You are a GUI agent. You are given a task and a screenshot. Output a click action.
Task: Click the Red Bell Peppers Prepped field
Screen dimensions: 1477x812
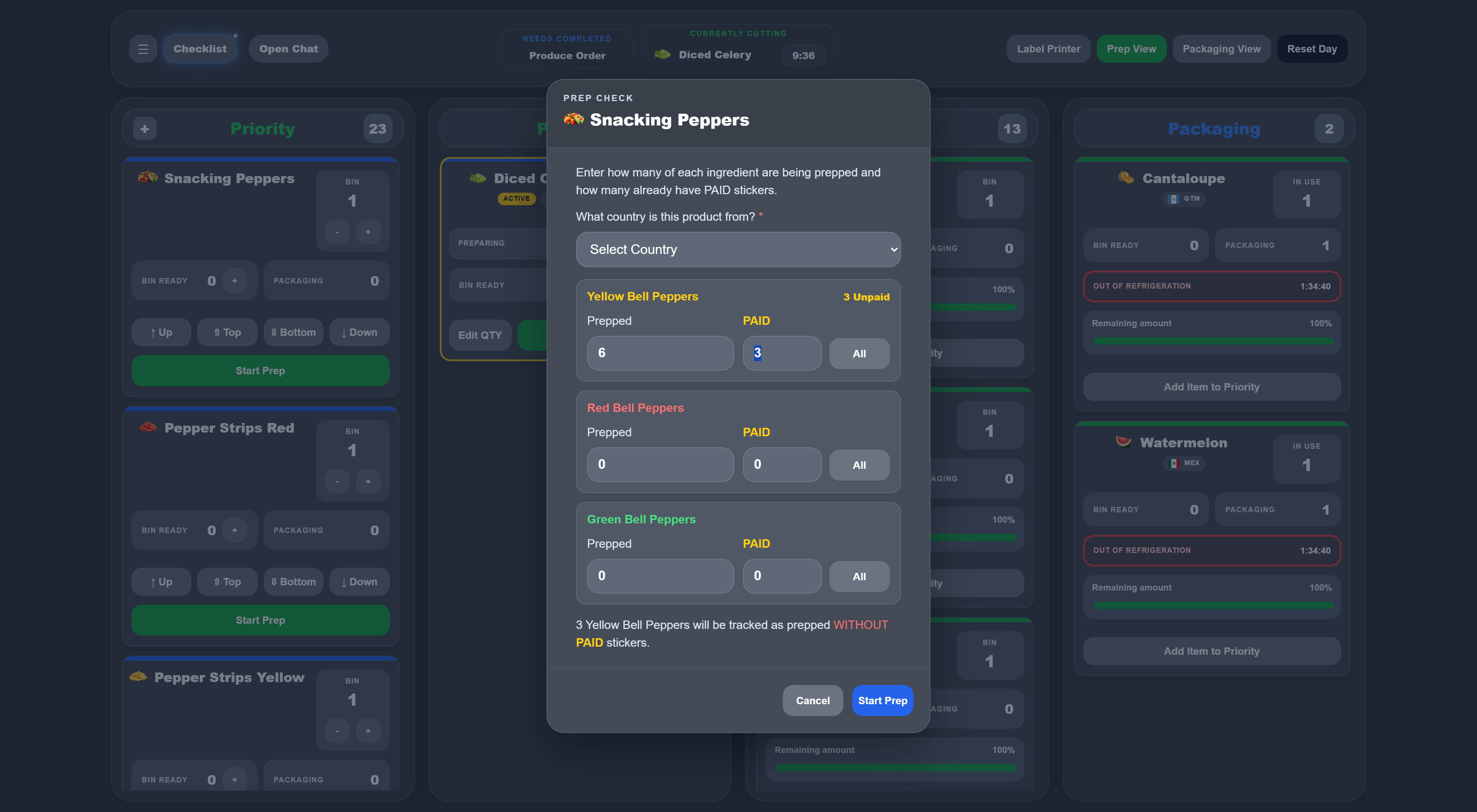click(660, 465)
